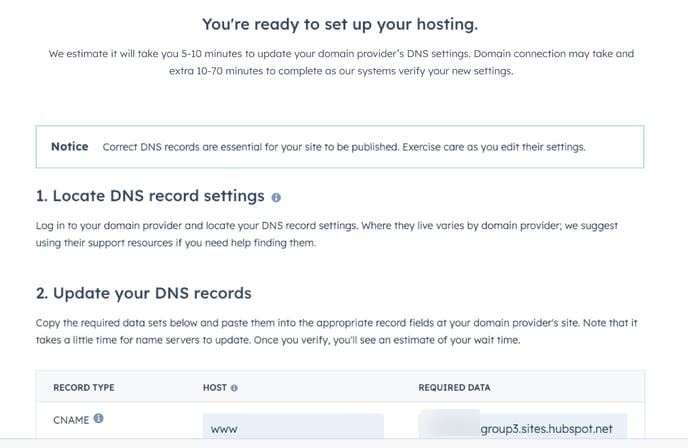Image resolution: width=688 pixels, height=448 pixels.
Task: Click the RECORD TYPE column header
Action: pyautogui.click(x=84, y=387)
